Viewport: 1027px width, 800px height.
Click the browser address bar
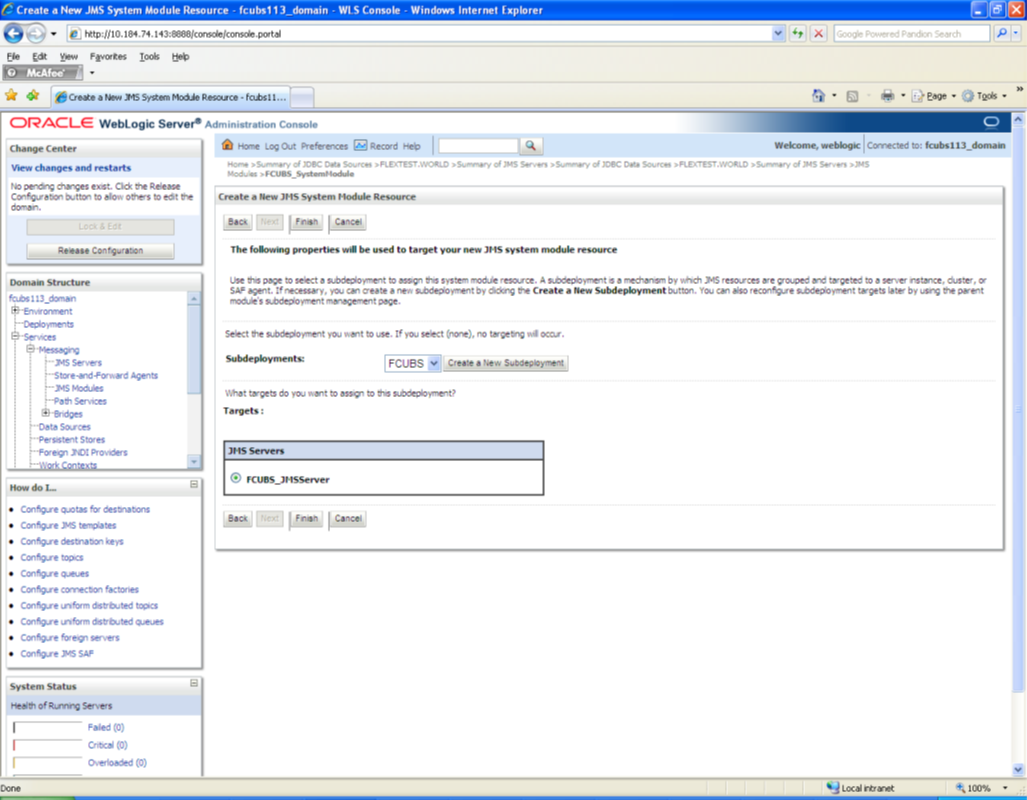(419, 33)
